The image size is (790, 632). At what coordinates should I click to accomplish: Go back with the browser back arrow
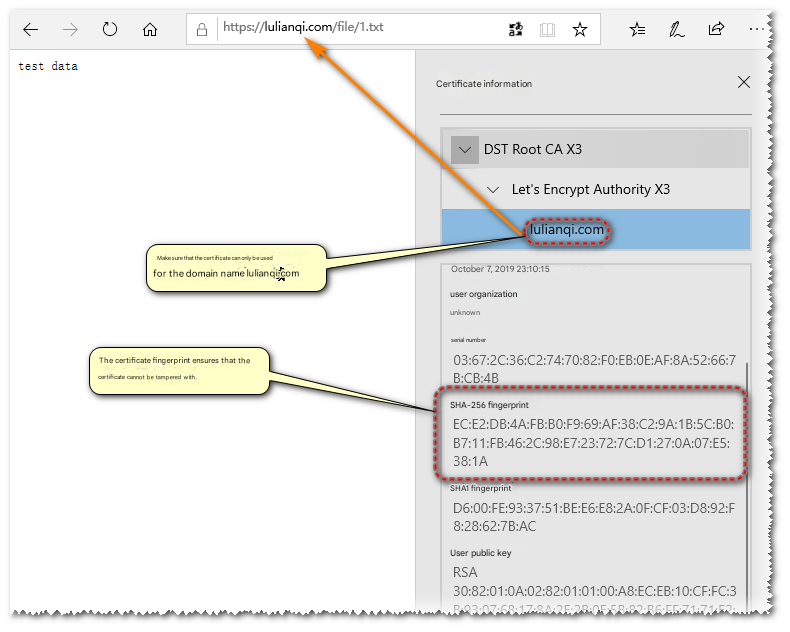(31, 30)
